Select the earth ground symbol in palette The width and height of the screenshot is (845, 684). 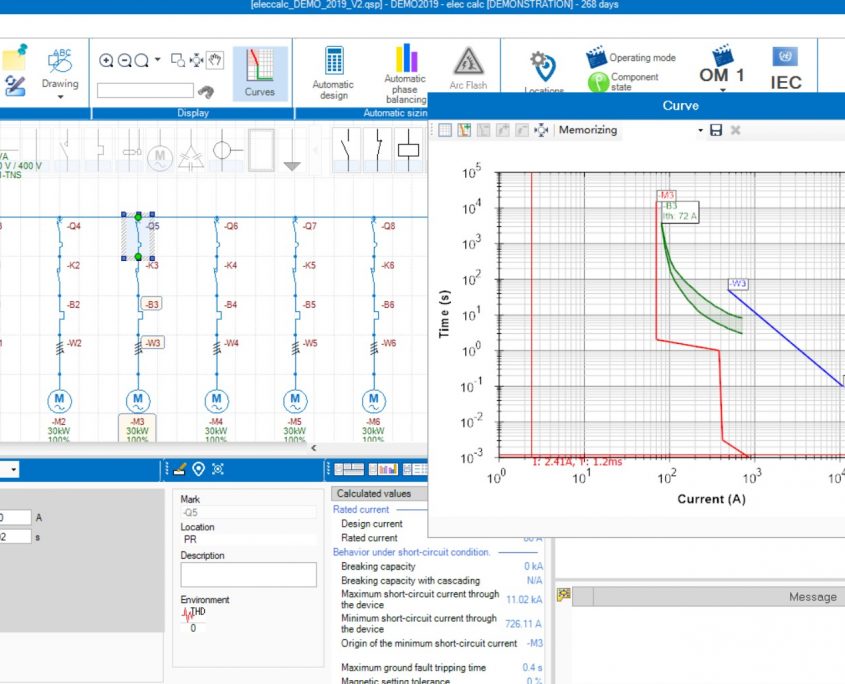pyautogui.click(x=292, y=150)
